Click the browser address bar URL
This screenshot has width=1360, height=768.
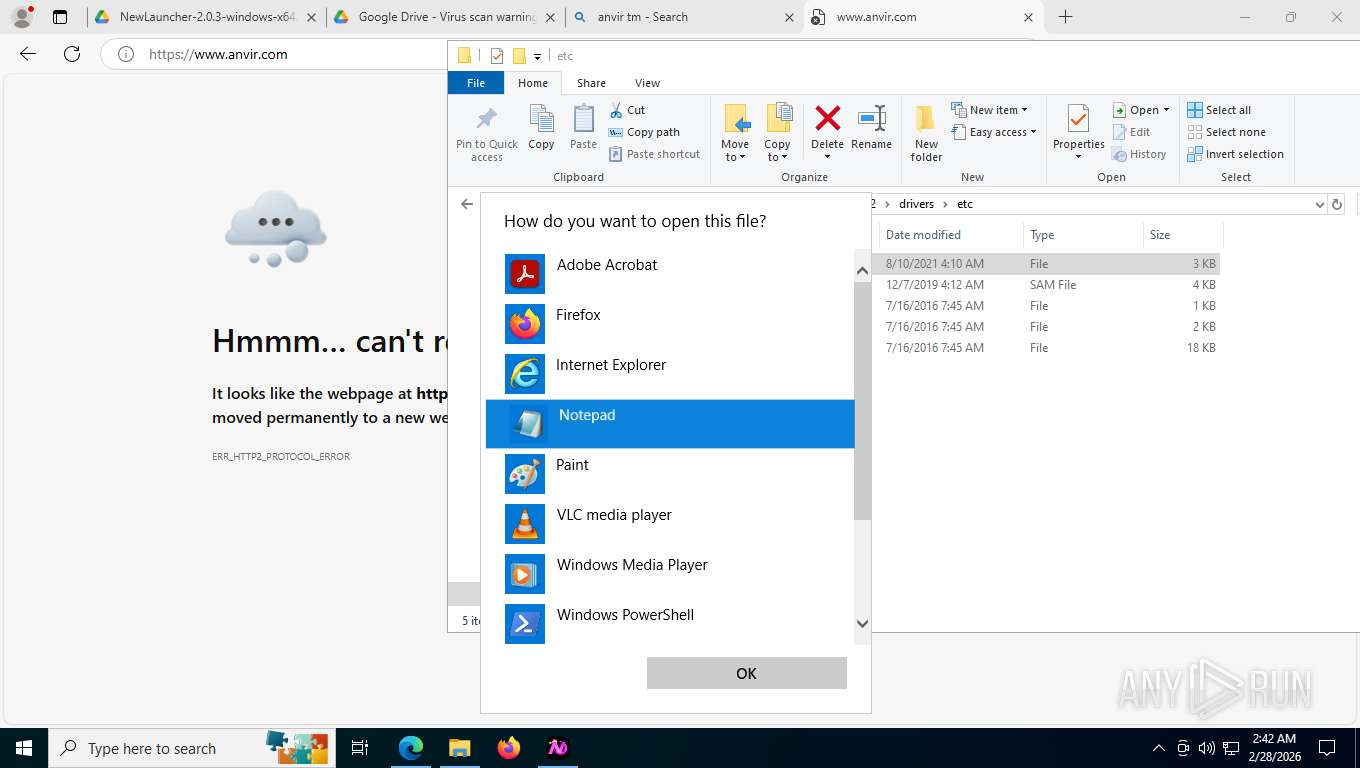218,54
